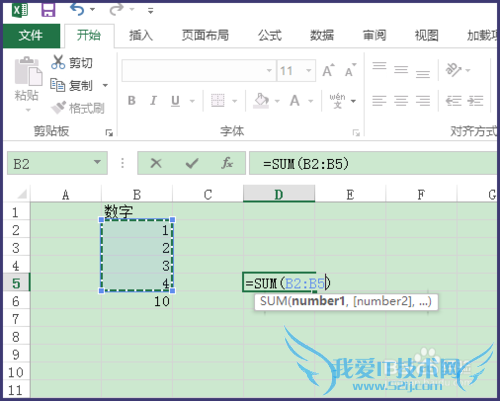Switch to the 数据 tab
Screen dimensions: 500x401
(322, 35)
